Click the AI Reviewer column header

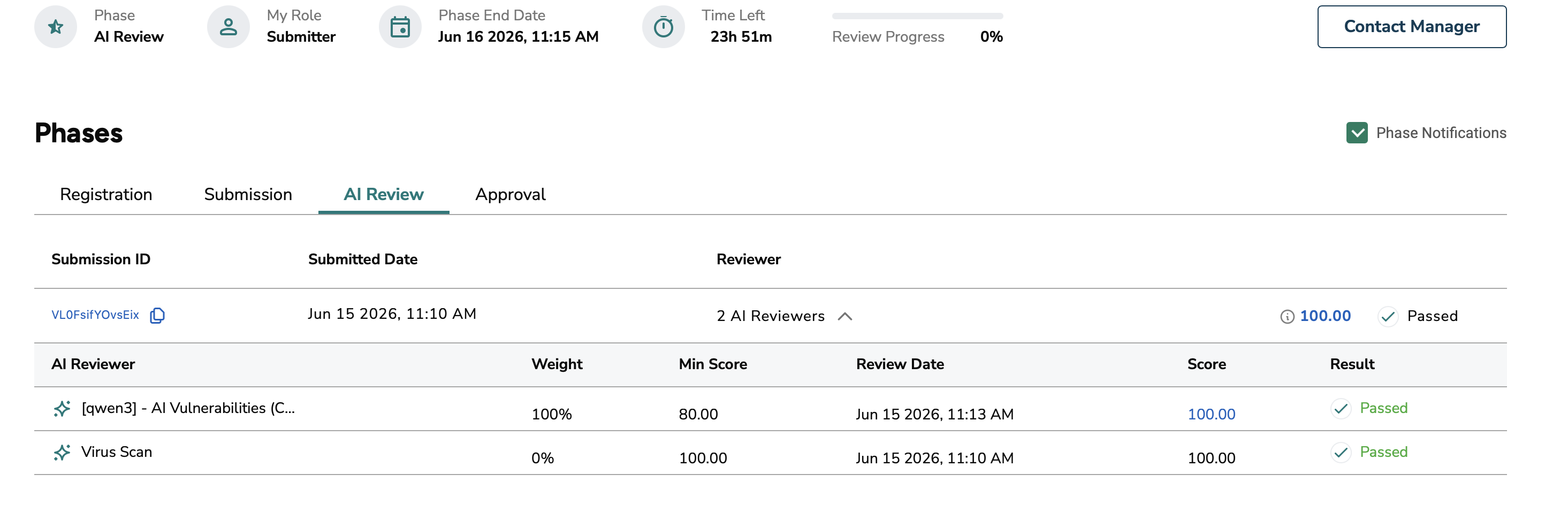(93, 364)
